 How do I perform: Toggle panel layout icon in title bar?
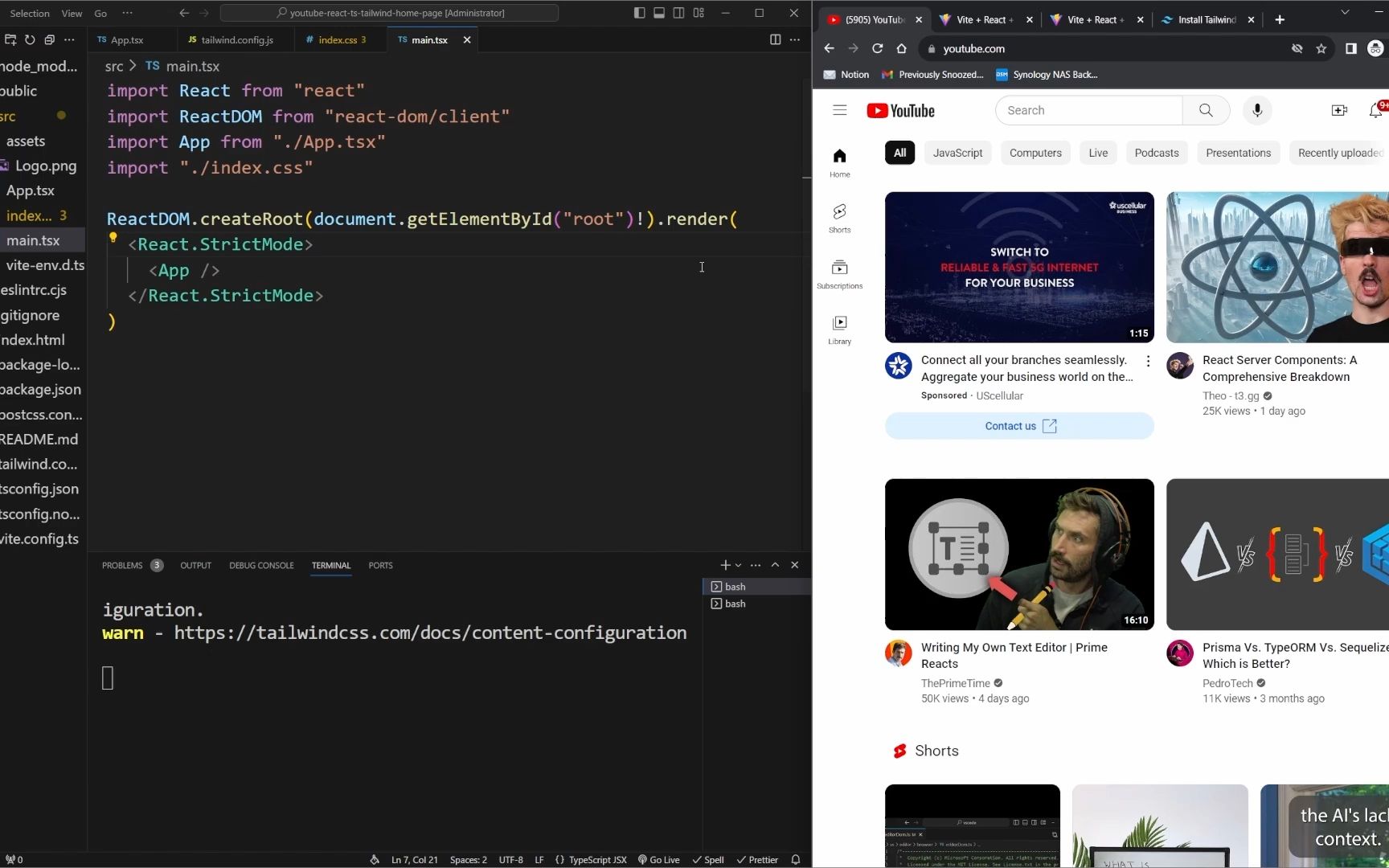(659, 13)
